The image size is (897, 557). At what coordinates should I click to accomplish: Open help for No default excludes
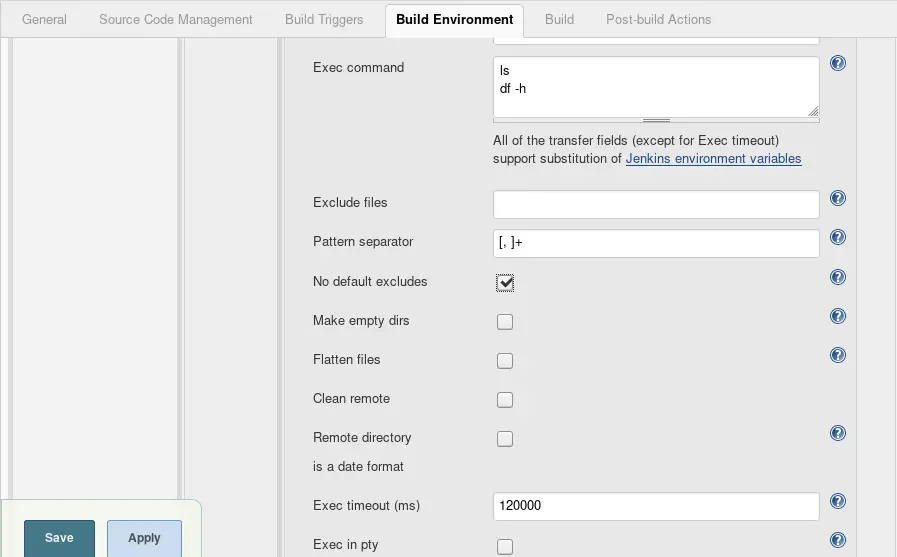point(838,277)
